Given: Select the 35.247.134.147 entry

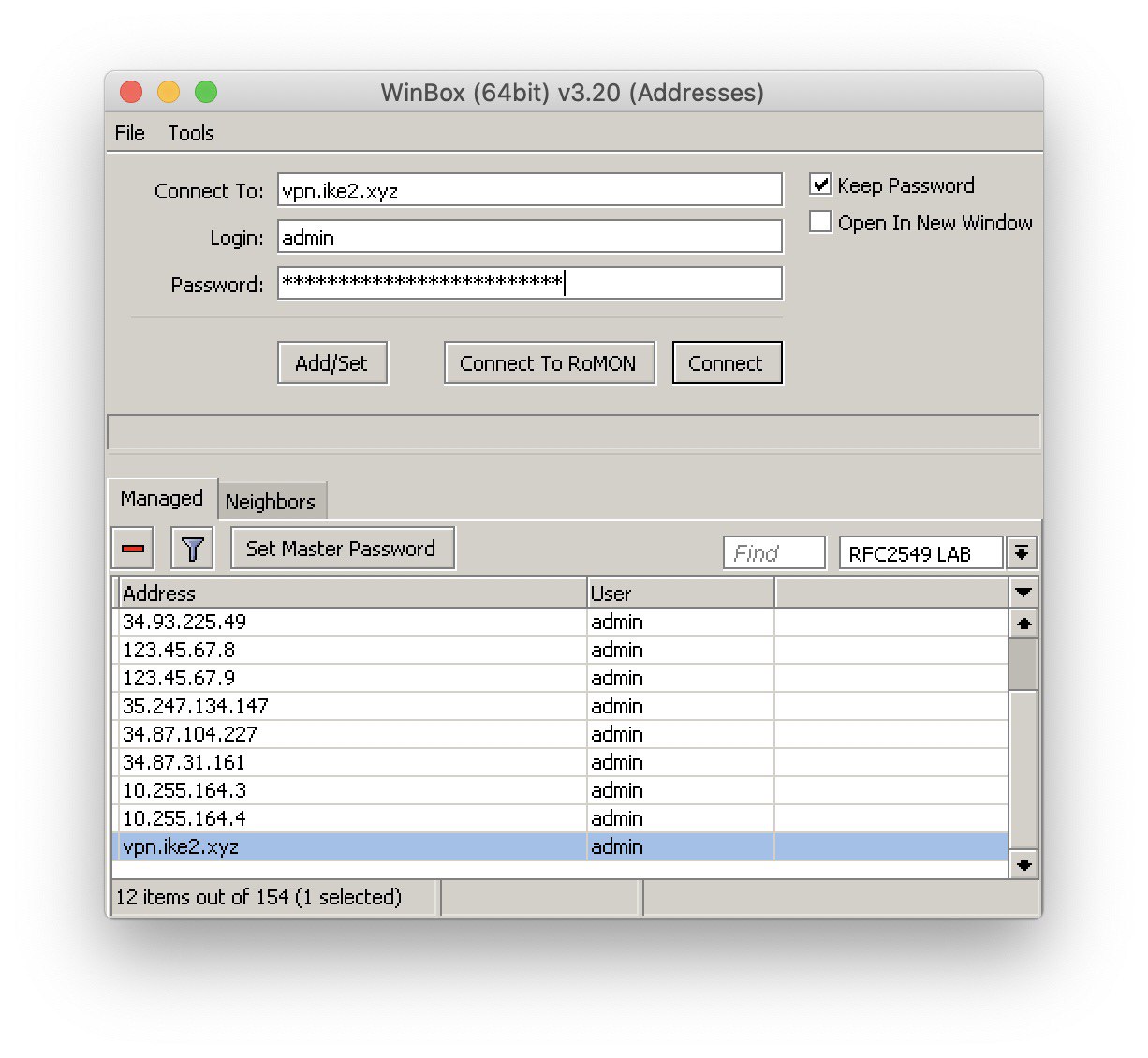Looking at the screenshot, I should click(560, 706).
